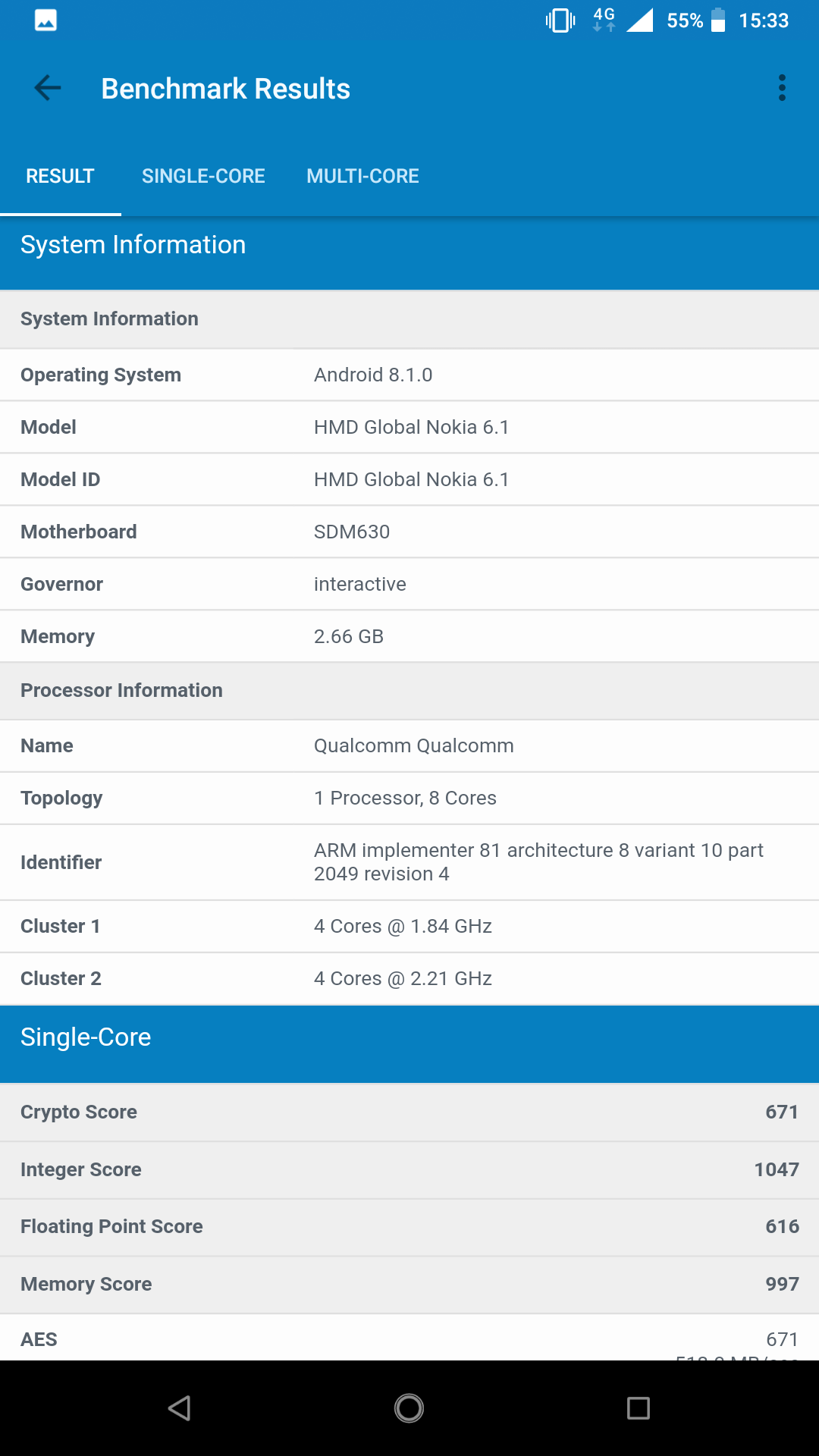
Task: Select the RESULT tab
Action: click(60, 176)
